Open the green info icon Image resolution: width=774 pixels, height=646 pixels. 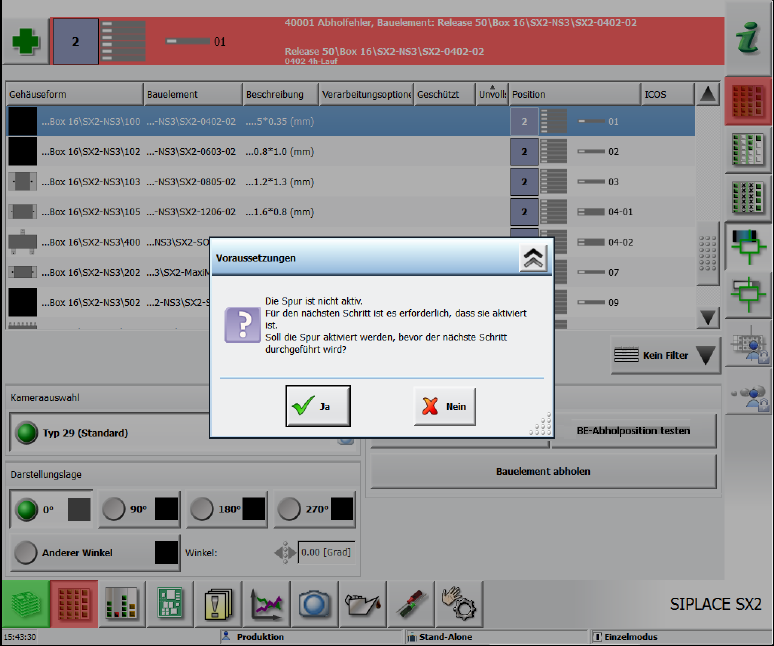coord(748,38)
